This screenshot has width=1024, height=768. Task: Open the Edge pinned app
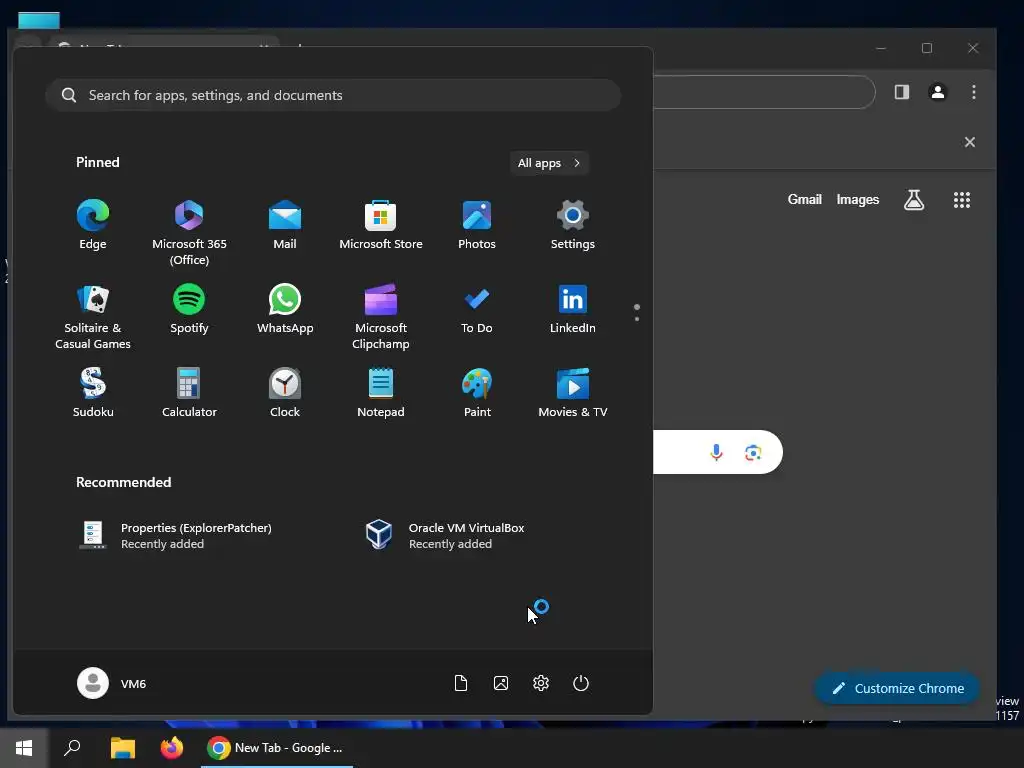(93, 225)
